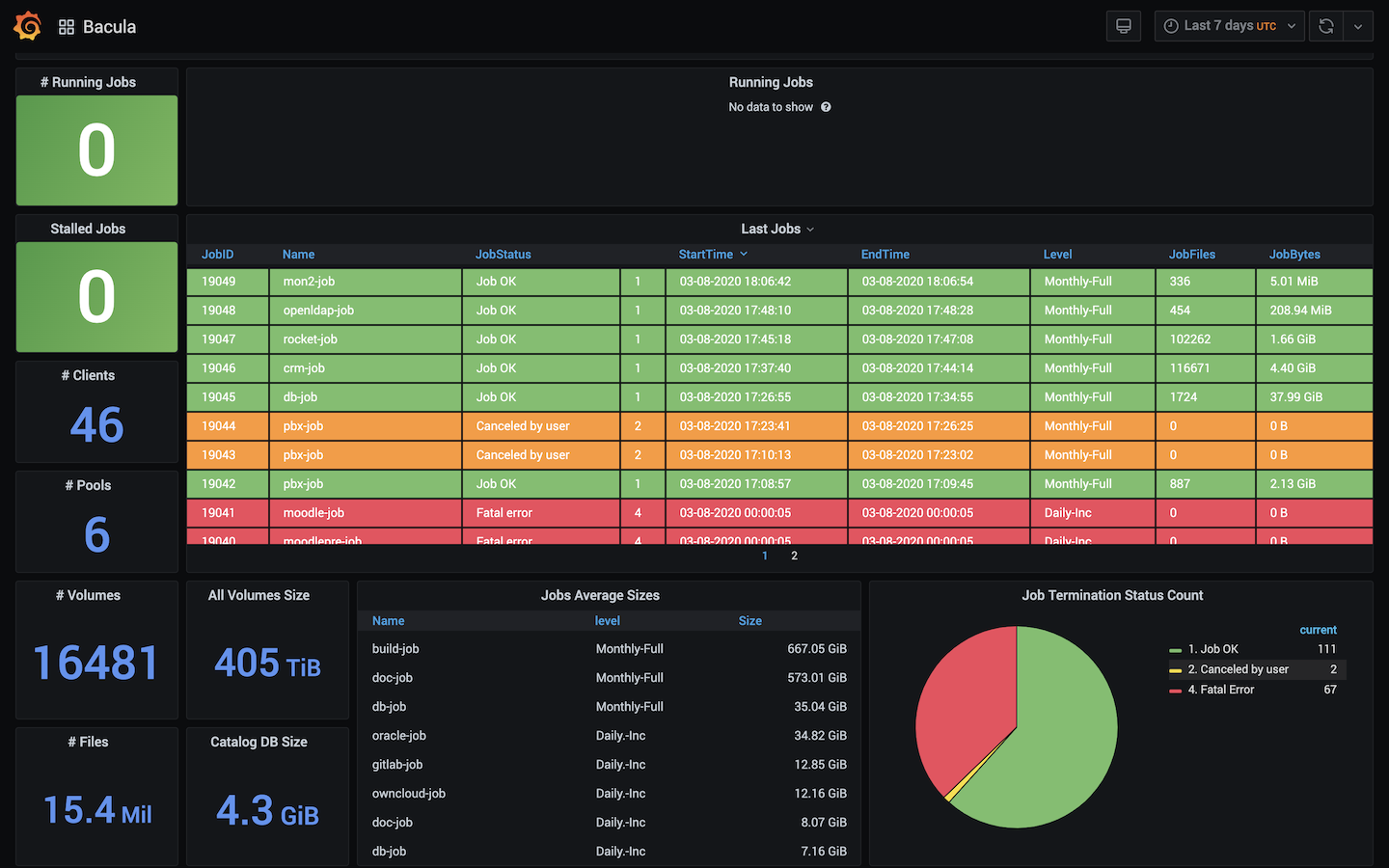
Task: Toggle the '2. Canceled by user' legend series
Action: coord(1239,669)
